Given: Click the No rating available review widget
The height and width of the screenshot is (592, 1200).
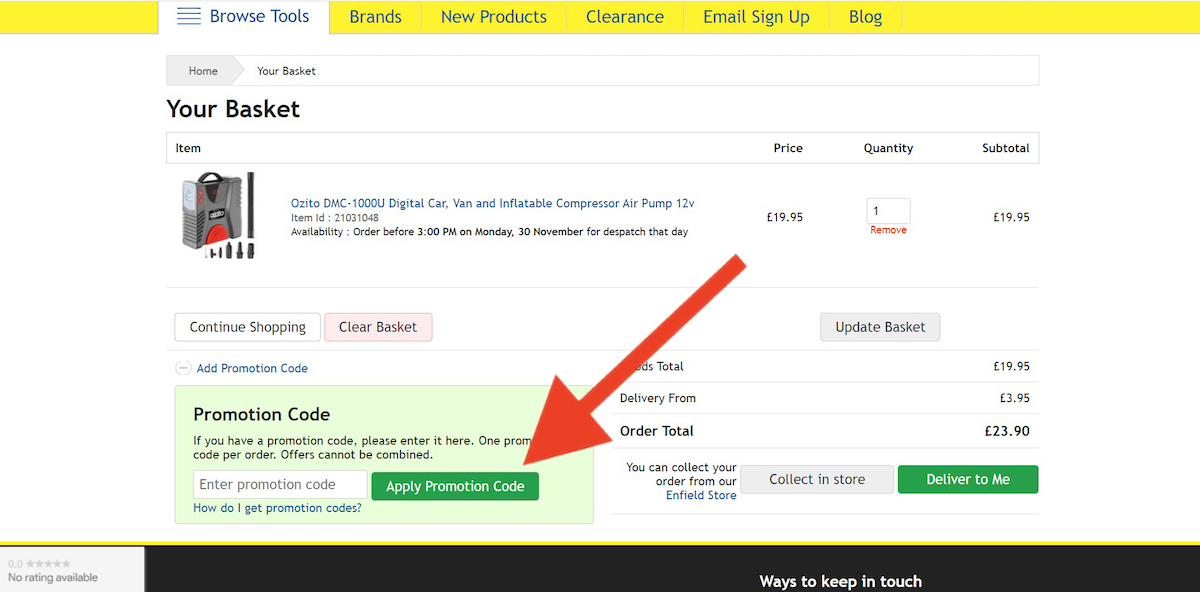Looking at the screenshot, I should pos(72,569).
